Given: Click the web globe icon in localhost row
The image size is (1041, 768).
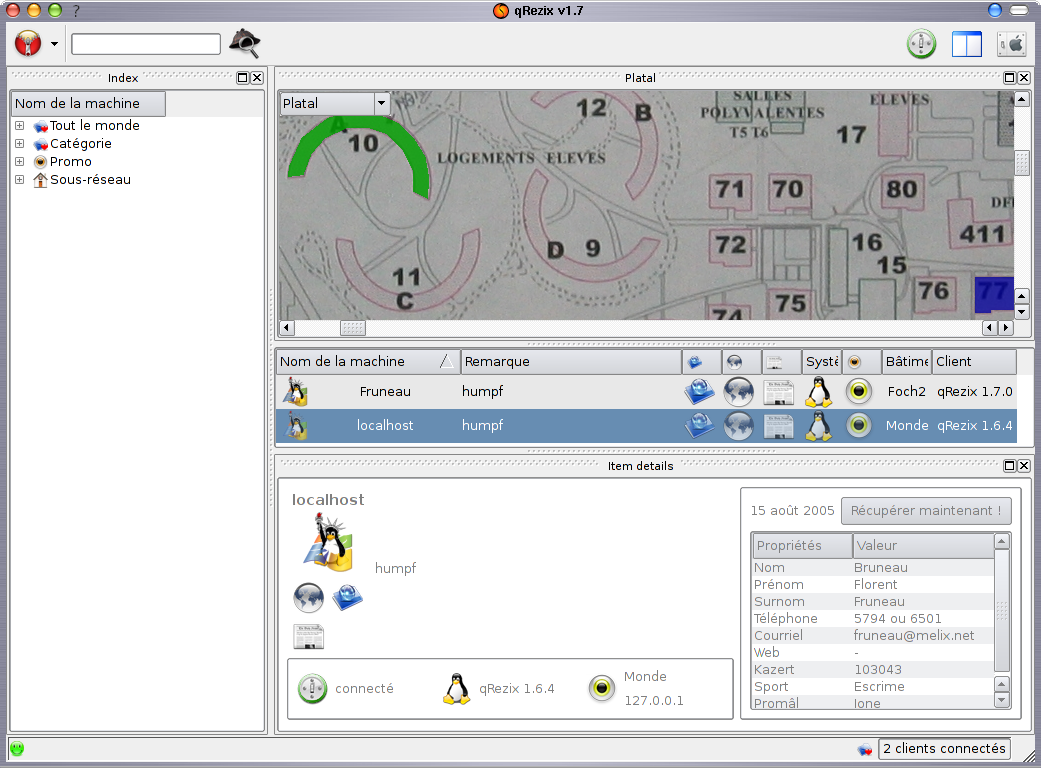Looking at the screenshot, I should (x=738, y=425).
